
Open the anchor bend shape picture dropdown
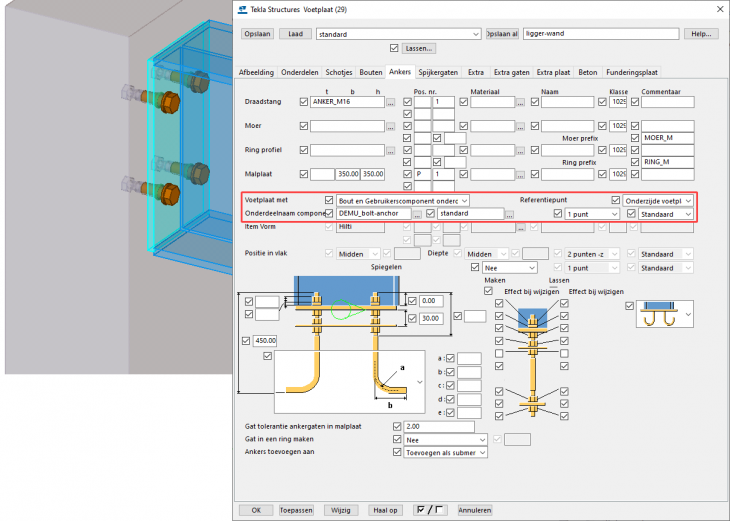click(349, 382)
